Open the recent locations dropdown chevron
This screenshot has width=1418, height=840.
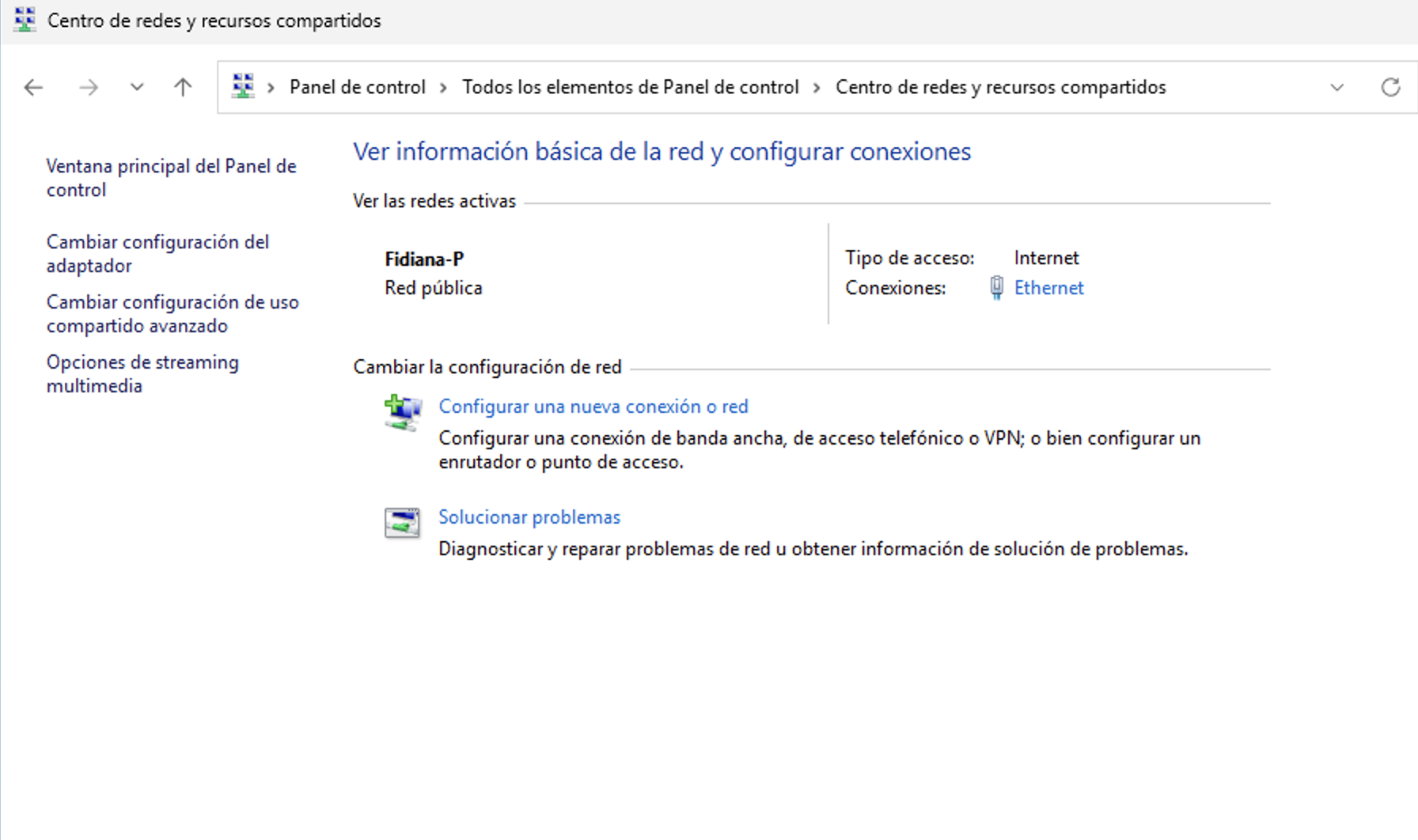137,87
